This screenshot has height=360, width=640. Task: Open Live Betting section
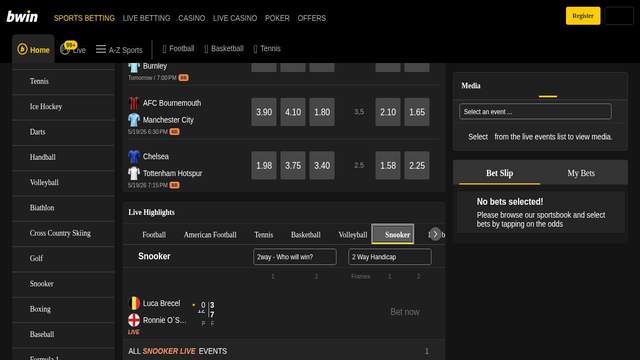pyautogui.click(x=146, y=18)
